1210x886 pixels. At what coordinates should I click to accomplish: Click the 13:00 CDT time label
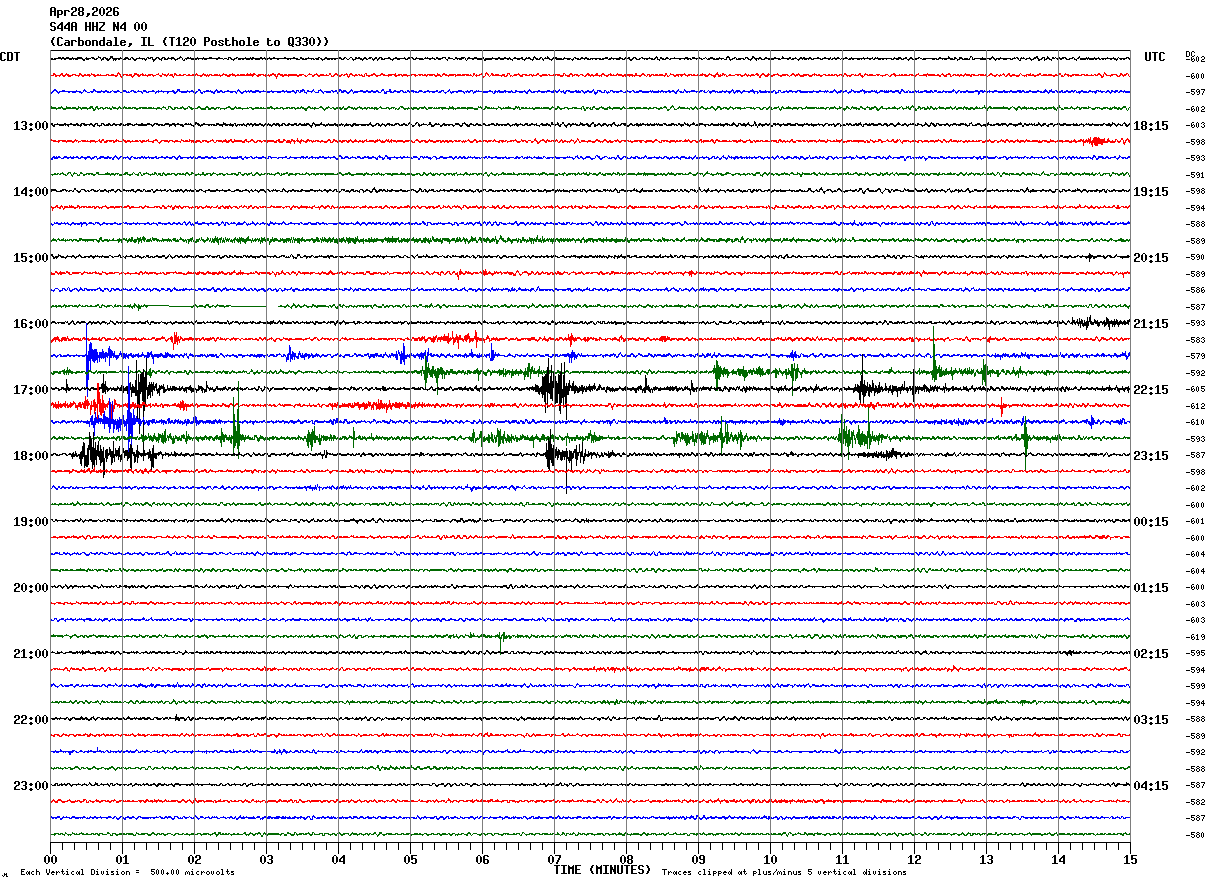tap(31, 126)
